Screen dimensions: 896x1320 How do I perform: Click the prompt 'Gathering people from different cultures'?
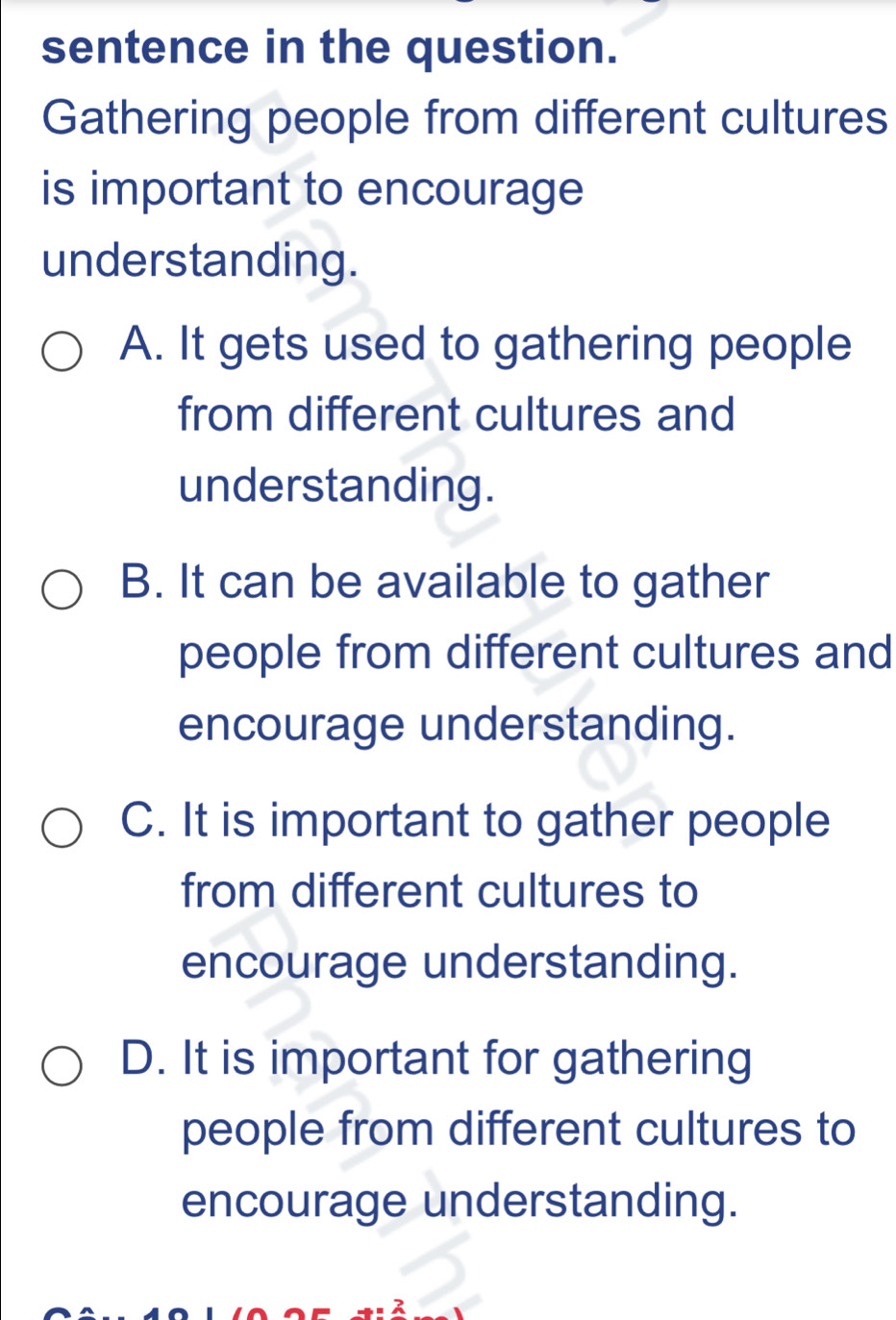465,118
